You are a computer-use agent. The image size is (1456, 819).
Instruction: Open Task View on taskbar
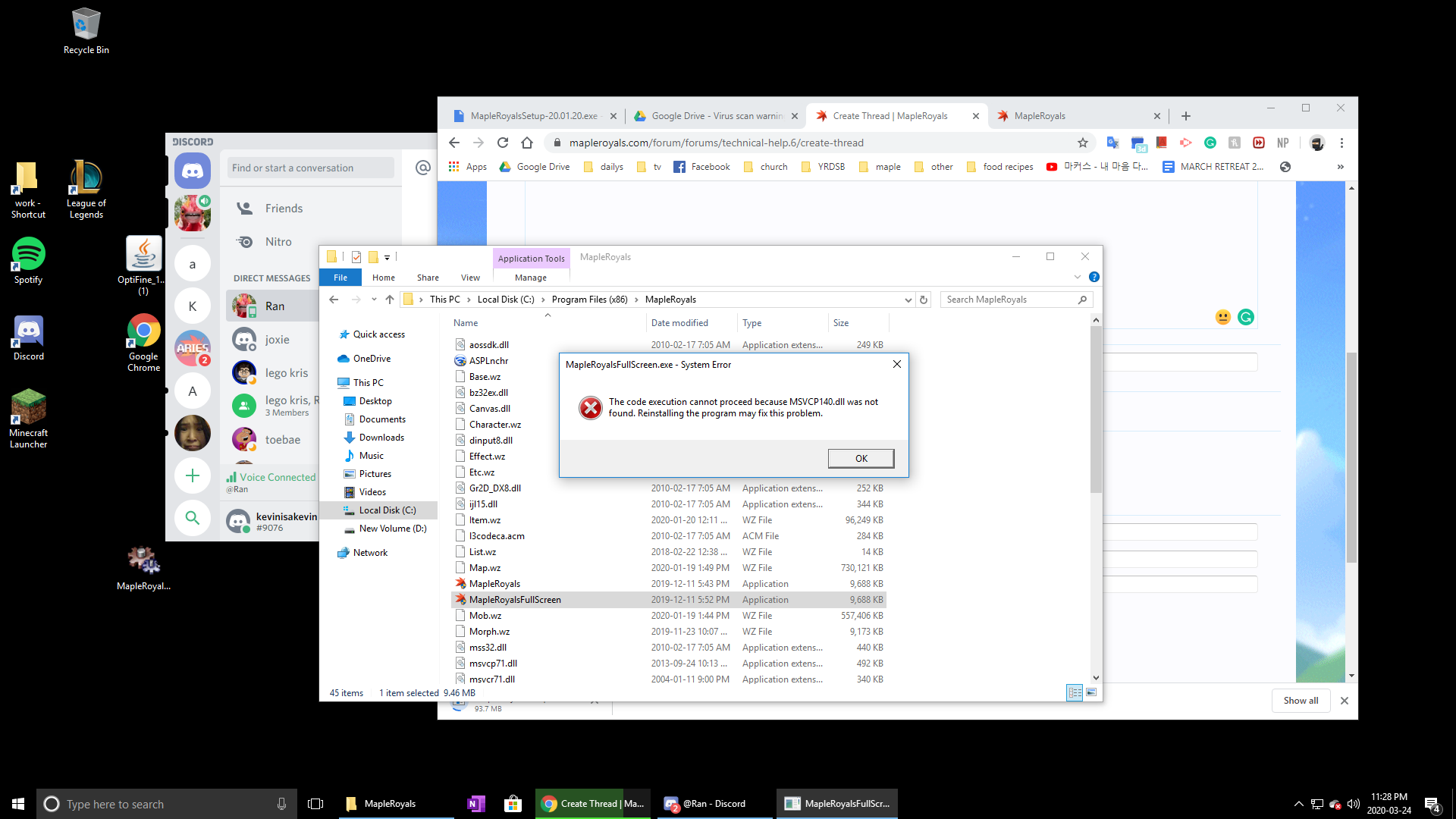315,804
